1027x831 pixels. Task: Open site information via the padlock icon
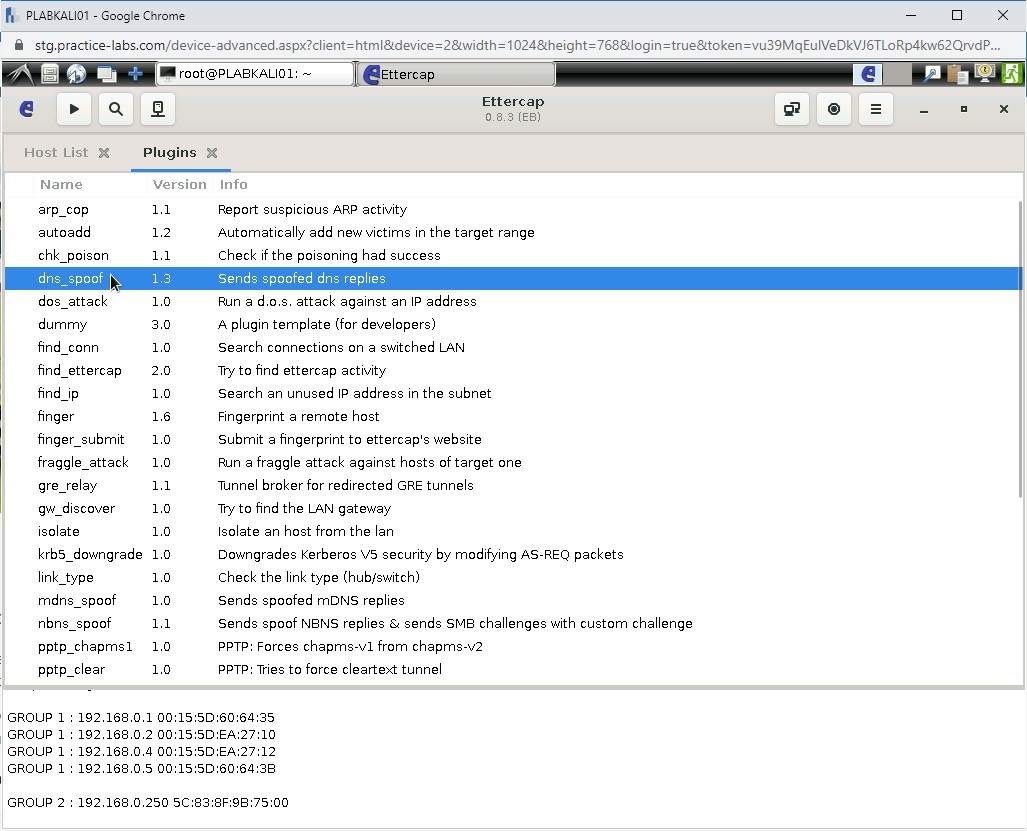(19, 45)
